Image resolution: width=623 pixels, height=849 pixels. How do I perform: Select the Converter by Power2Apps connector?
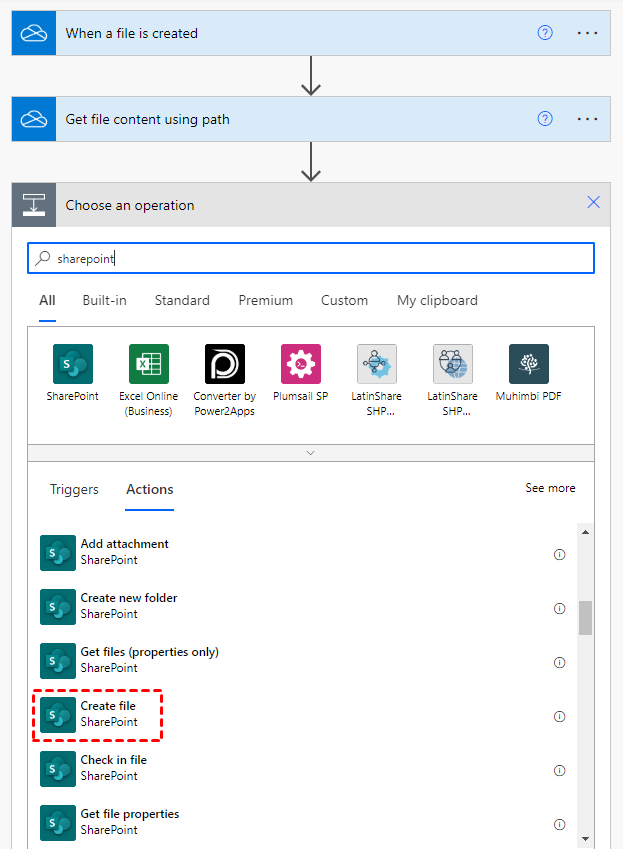[x=225, y=380]
